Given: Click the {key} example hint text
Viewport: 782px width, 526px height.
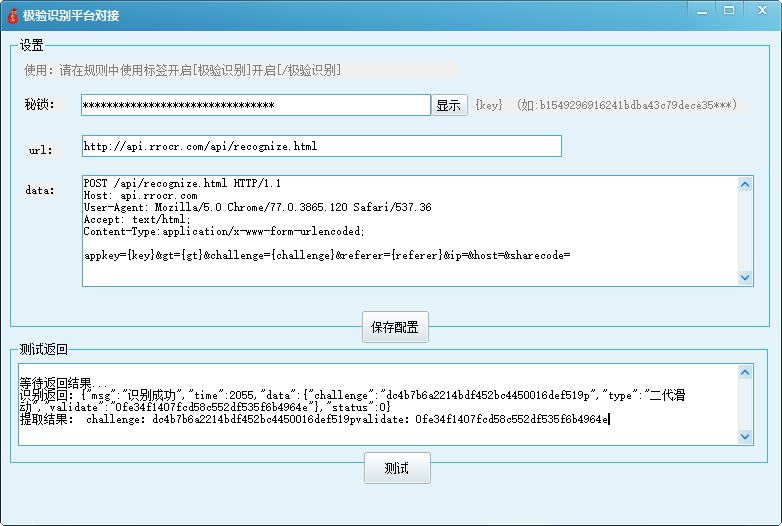Looking at the screenshot, I should (x=610, y=104).
